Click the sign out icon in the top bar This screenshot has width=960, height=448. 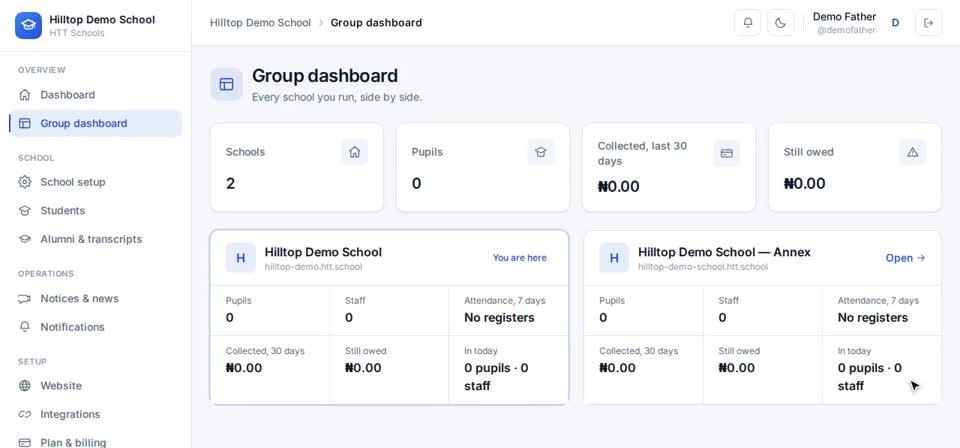click(928, 23)
